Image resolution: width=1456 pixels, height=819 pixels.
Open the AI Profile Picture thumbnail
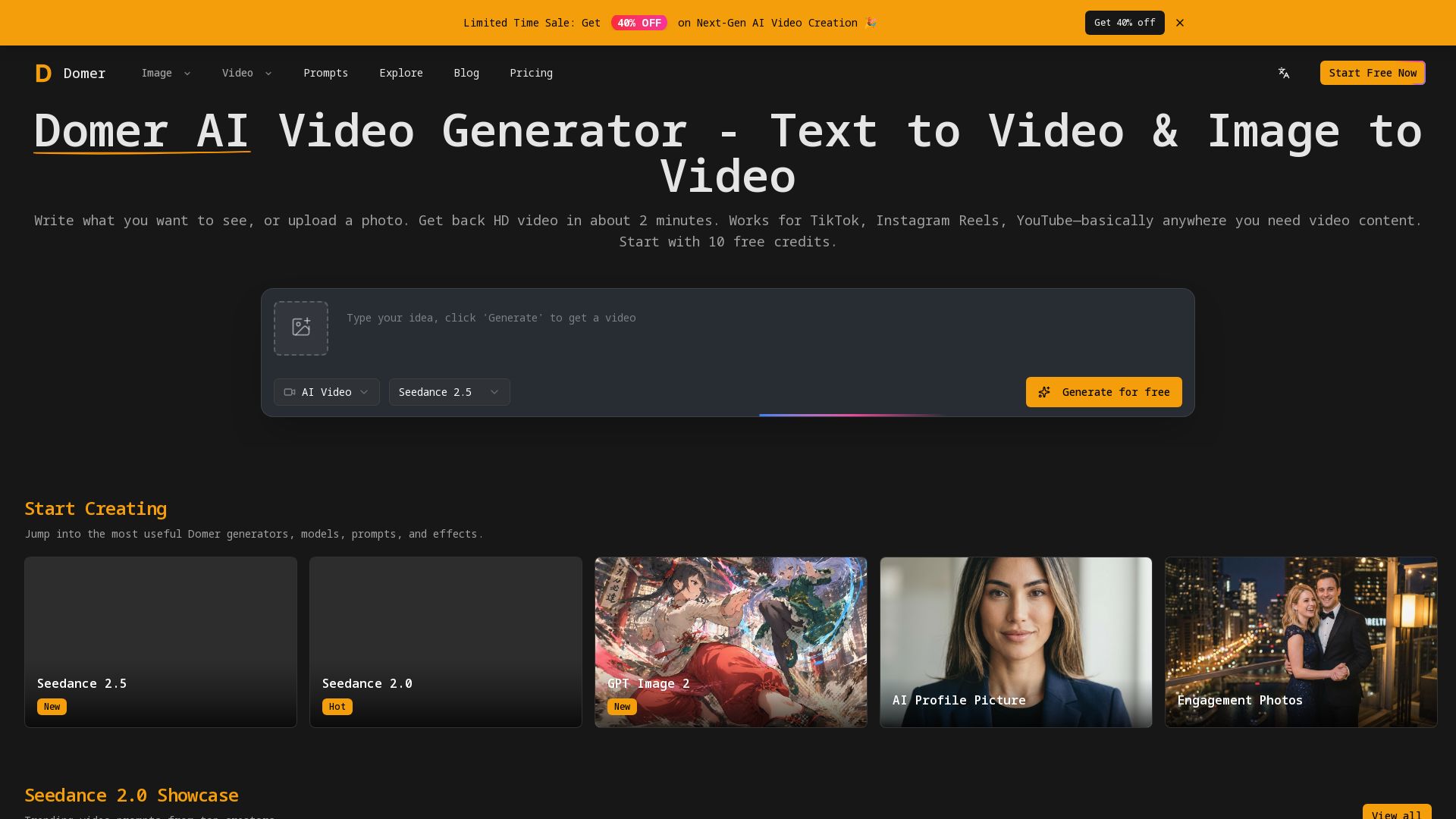[x=1016, y=642]
